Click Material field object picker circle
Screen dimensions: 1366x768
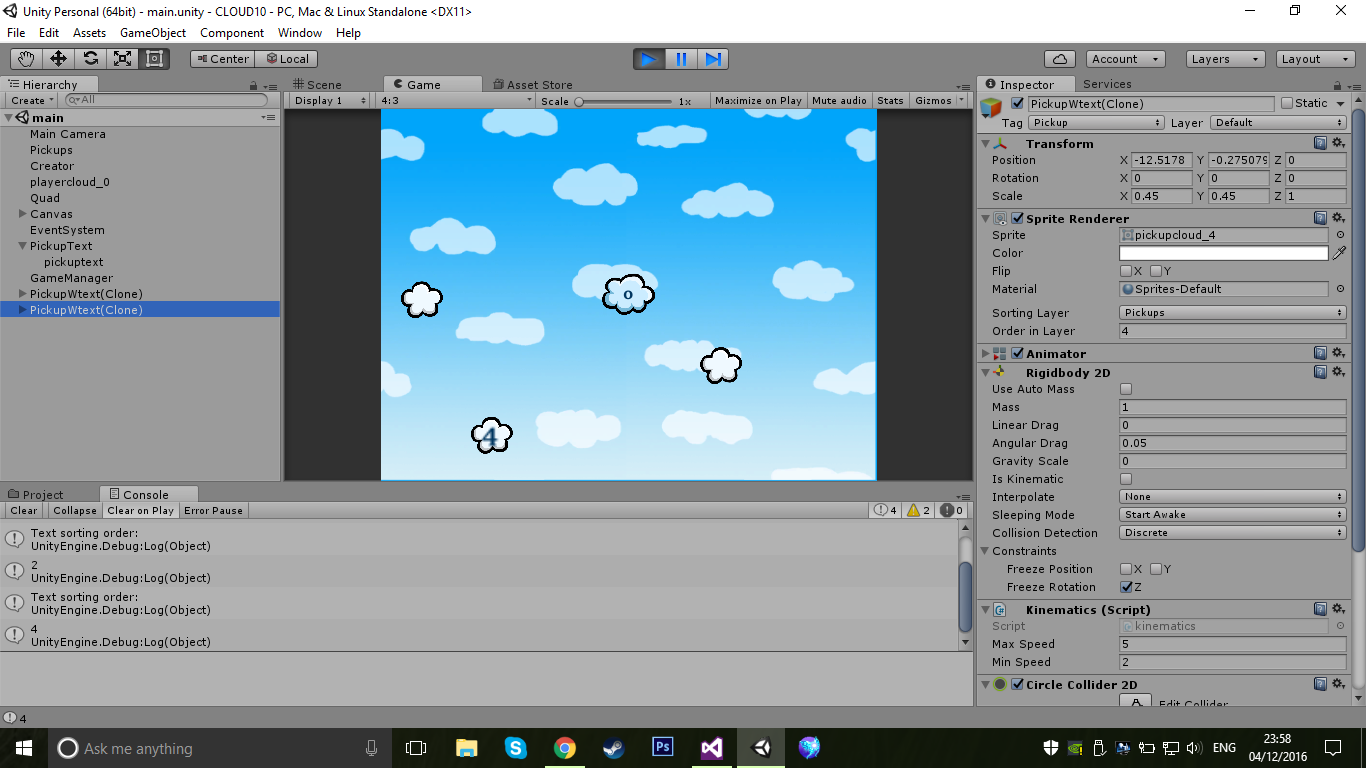click(1340, 289)
